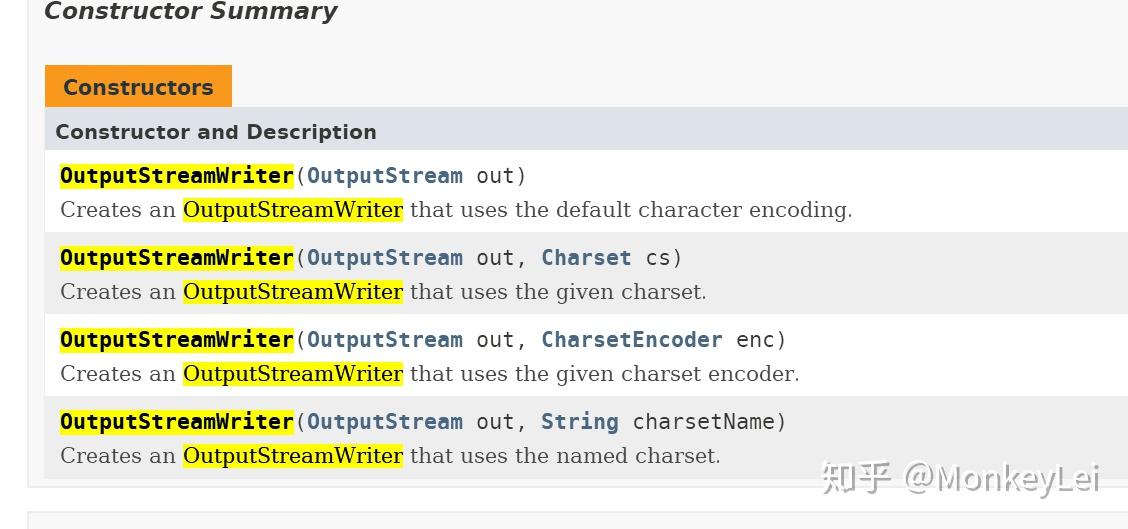Click highlighted OutputStreamWriter in named charset description
The height and width of the screenshot is (529, 1128).
pyautogui.click(x=293, y=456)
